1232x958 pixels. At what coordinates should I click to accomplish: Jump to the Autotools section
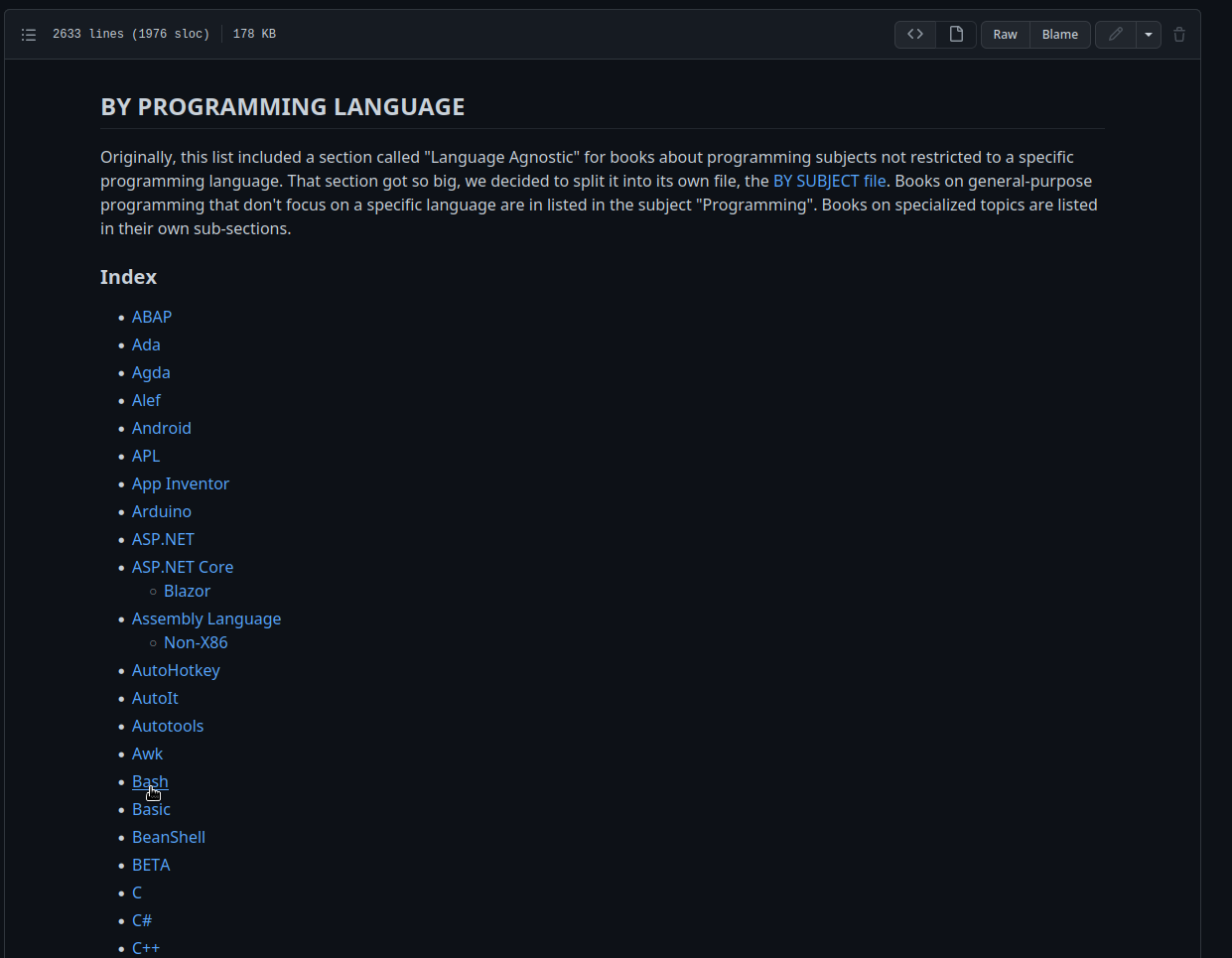[168, 726]
